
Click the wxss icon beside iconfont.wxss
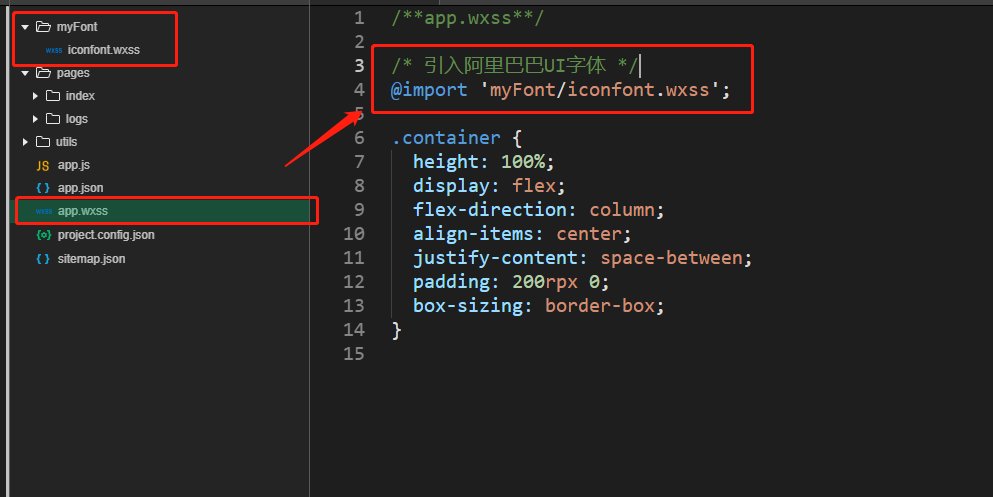(x=54, y=50)
